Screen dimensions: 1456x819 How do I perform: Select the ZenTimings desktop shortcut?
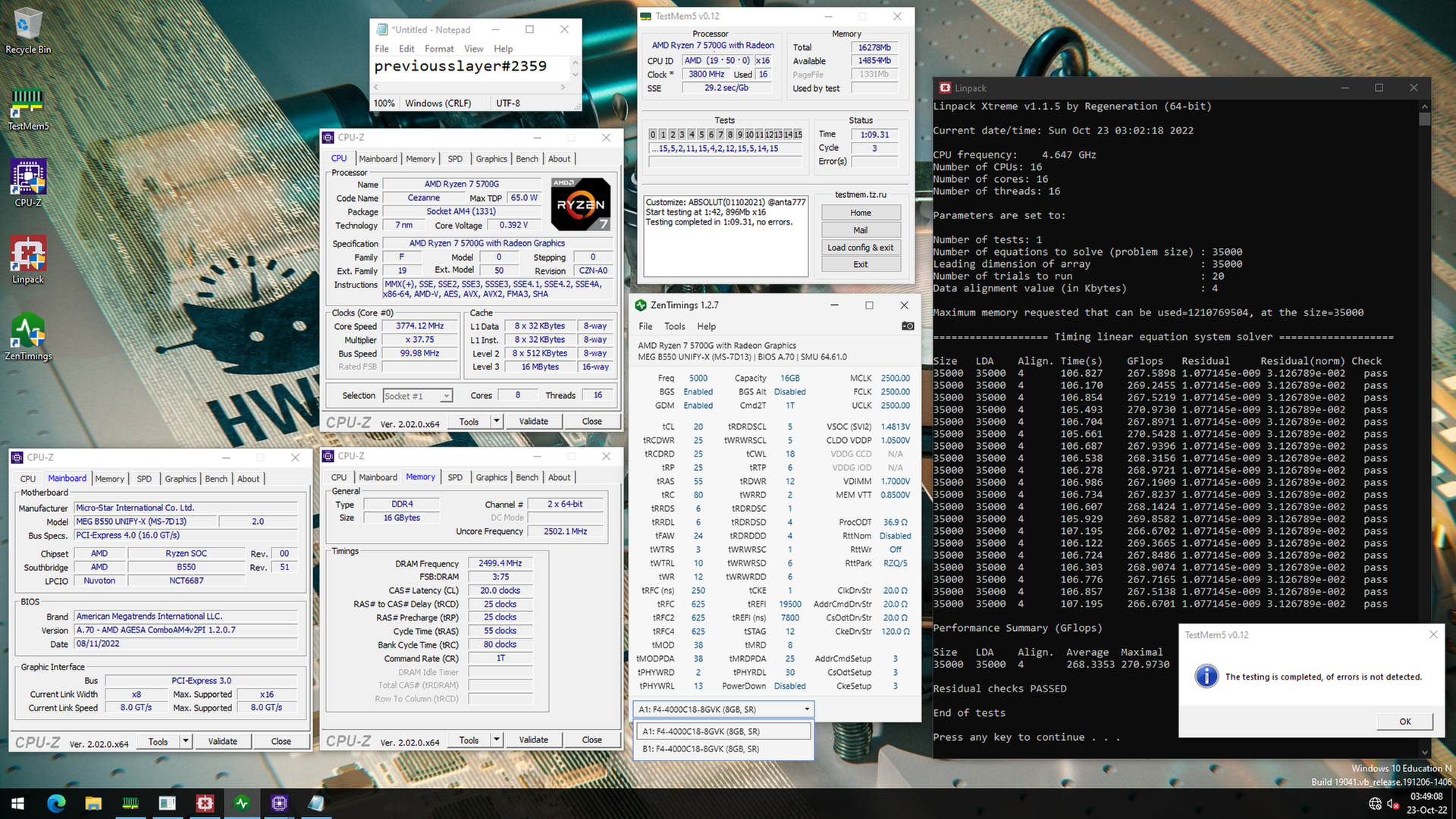pos(28,337)
